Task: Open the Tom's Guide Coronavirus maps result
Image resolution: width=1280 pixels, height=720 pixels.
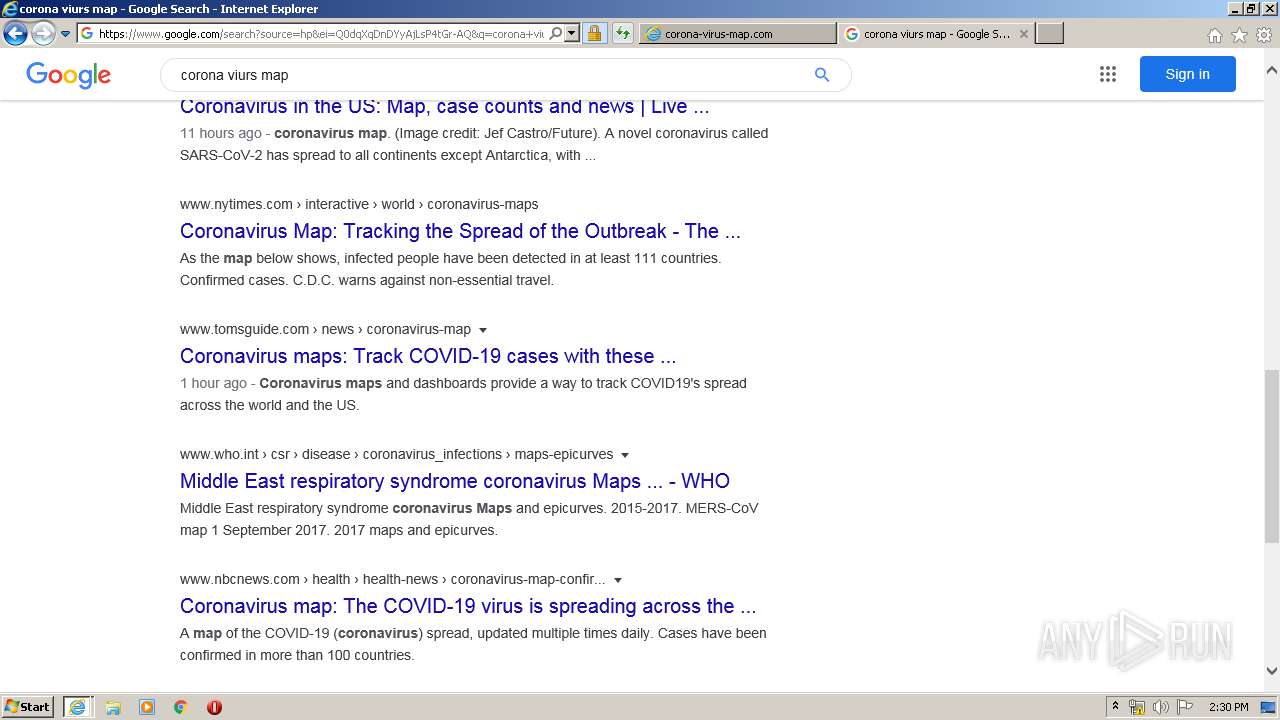Action: pyautogui.click(x=428, y=356)
